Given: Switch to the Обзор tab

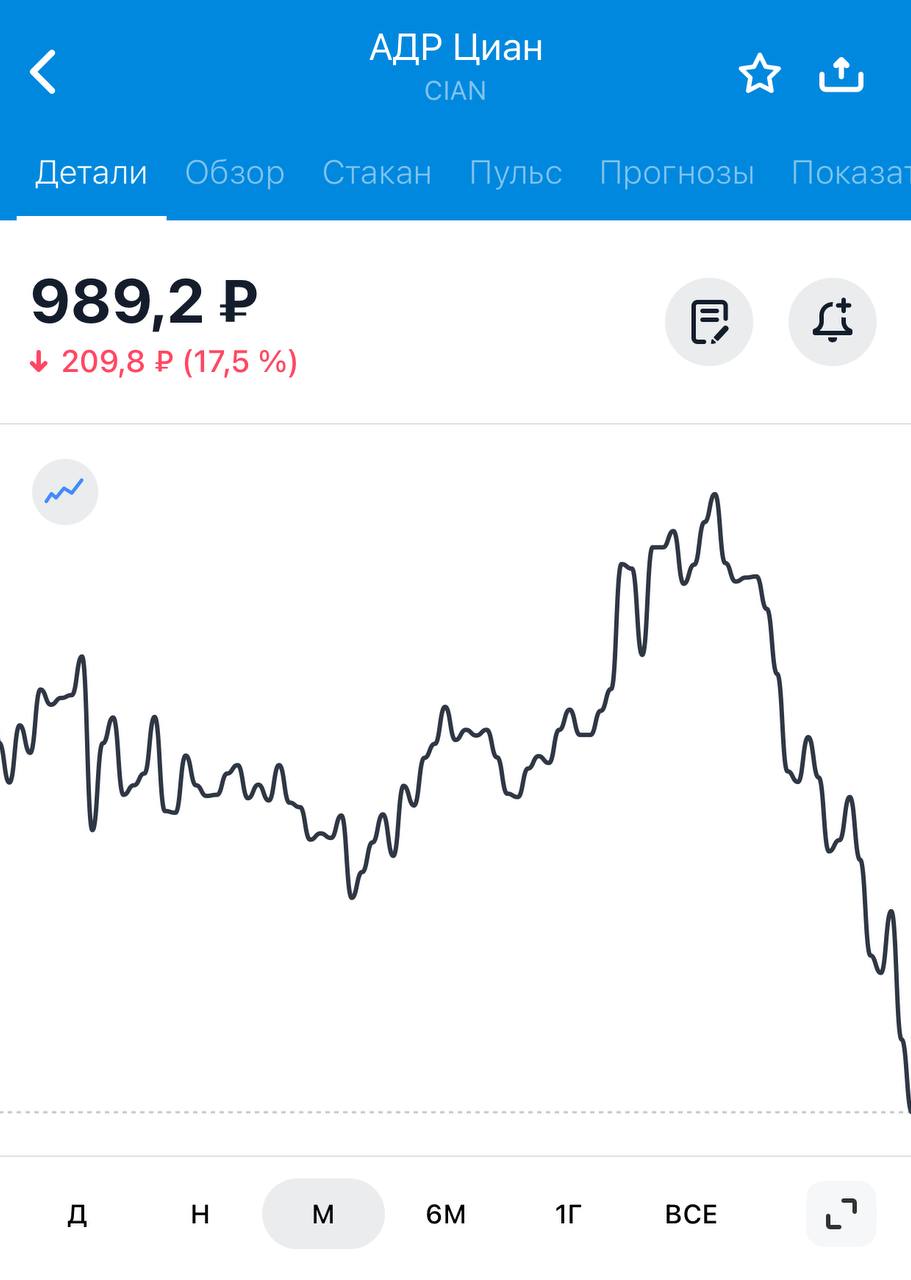Looking at the screenshot, I should (x=235, y=173).
